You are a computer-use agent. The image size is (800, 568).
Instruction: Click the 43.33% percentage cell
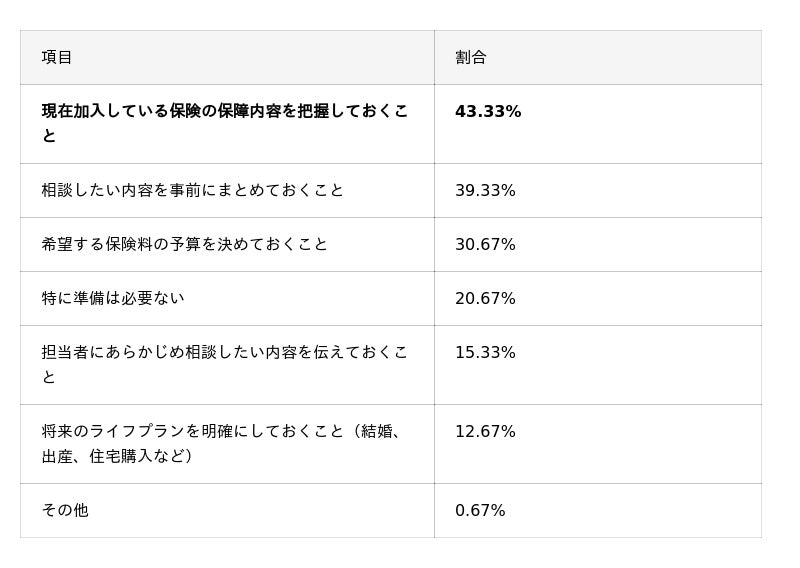pyautogui.click(x=488, y=112)
